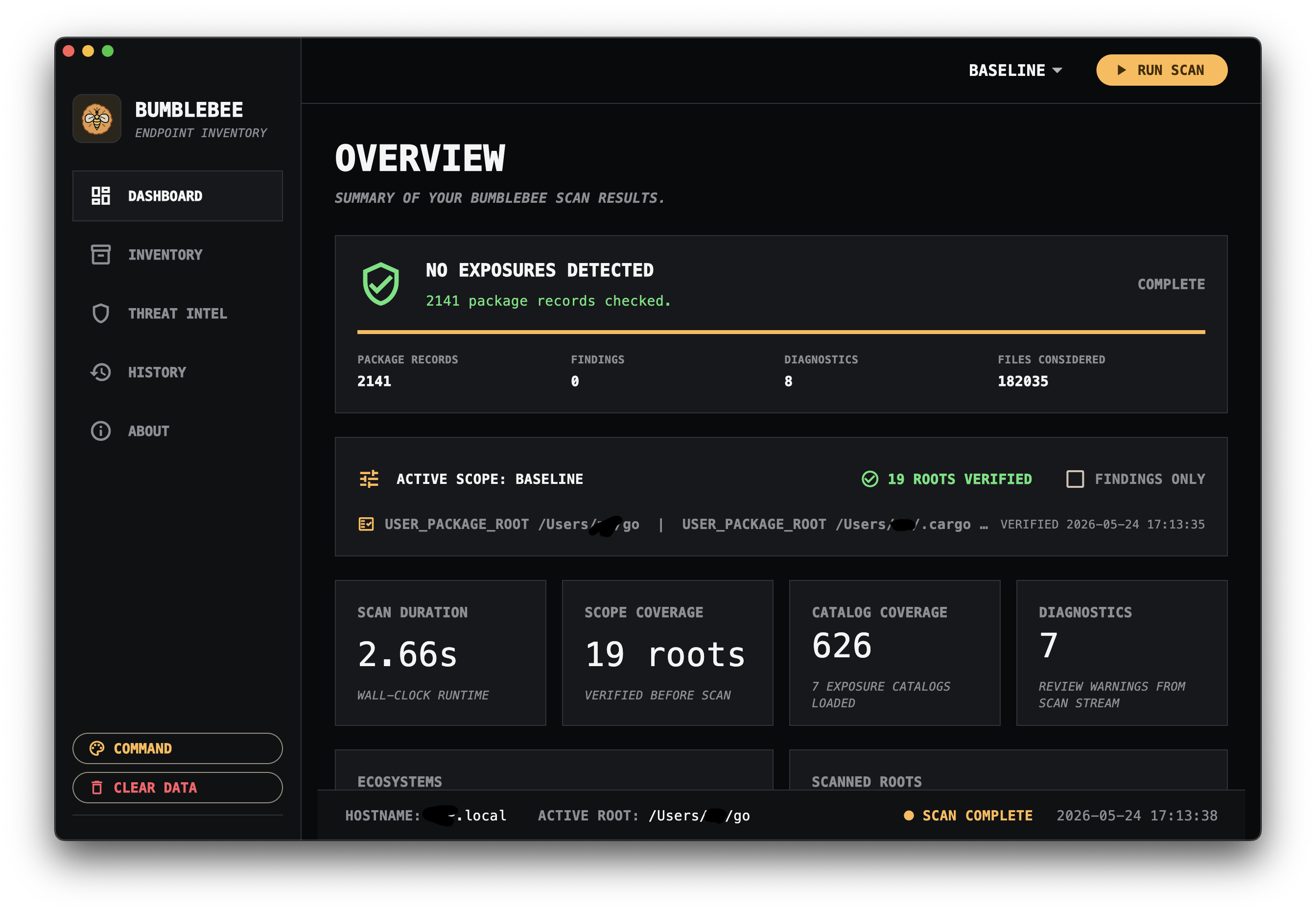The width and height of the screenshot is (1316, 913).
Task: Click '2141 package records checked.' text
Action: [x=548, y=301]
